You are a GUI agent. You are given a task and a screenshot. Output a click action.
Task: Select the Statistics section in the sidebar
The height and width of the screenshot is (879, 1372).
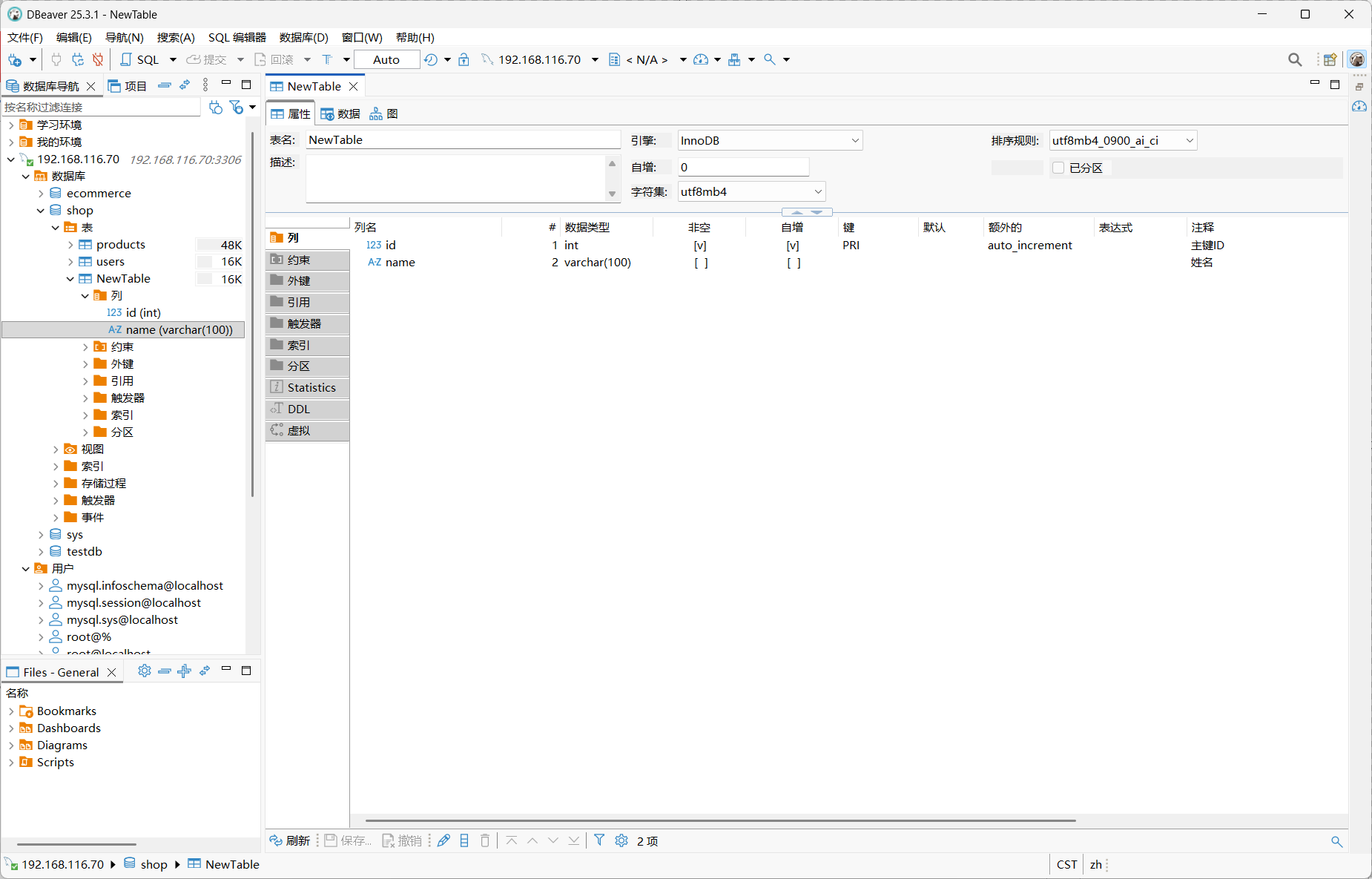pyautogui.click(x=308, y=387)
